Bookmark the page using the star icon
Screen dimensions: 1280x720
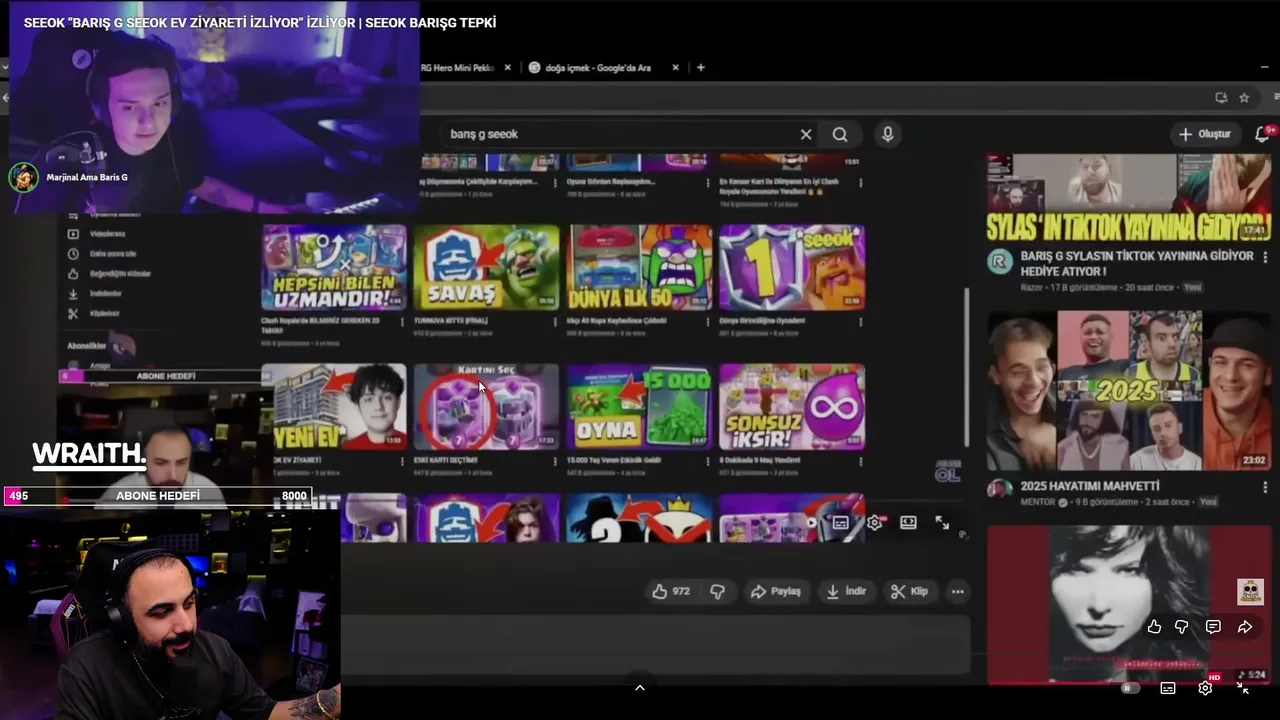coord(1244,97)
